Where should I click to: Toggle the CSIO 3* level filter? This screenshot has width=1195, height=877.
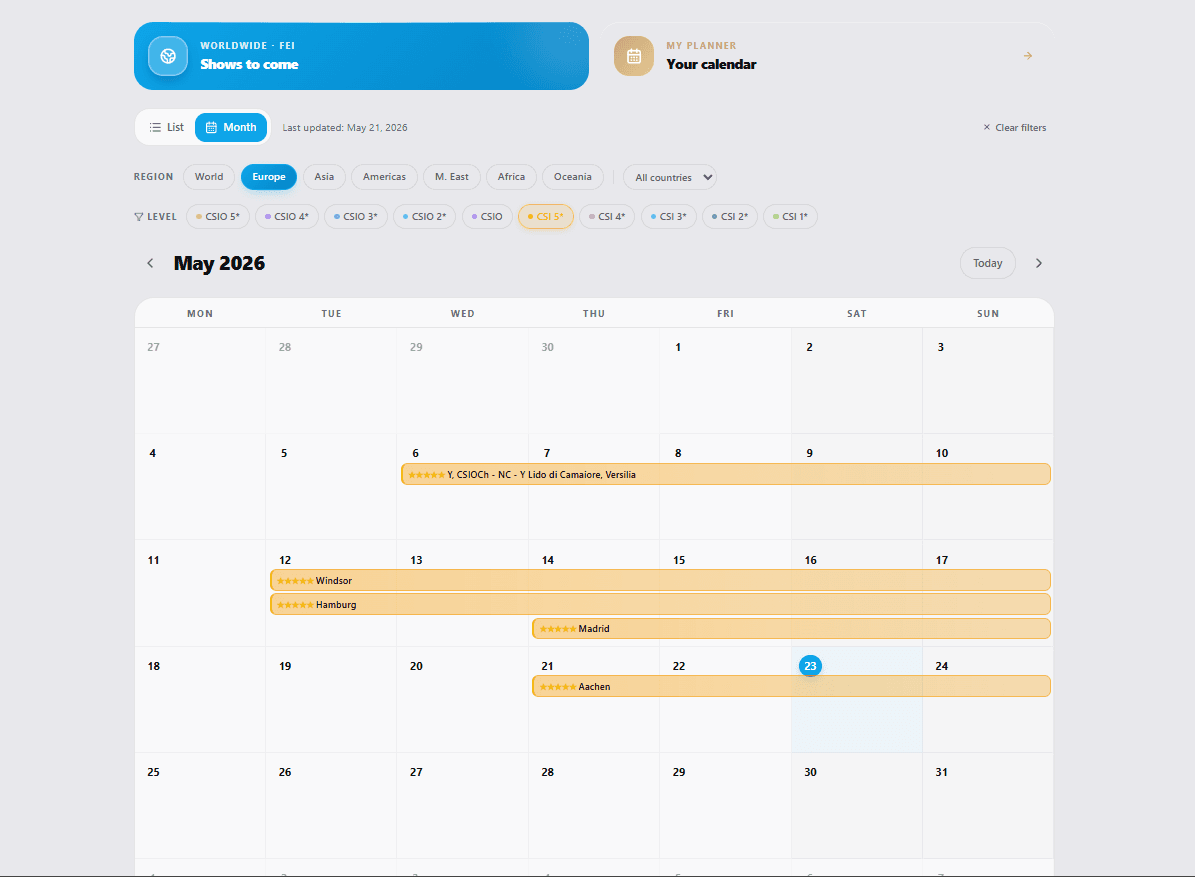pos(356,216)
